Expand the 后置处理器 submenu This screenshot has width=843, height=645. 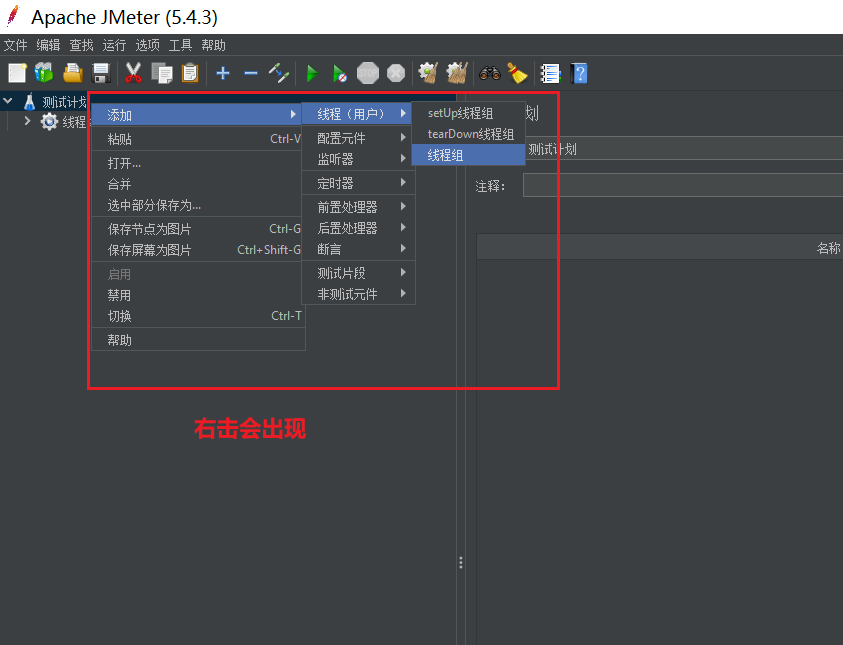[x=359, y=228]
